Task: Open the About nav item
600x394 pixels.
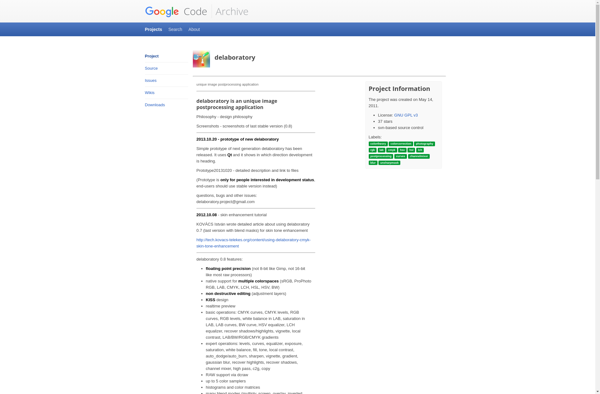Action: point(194,29)
